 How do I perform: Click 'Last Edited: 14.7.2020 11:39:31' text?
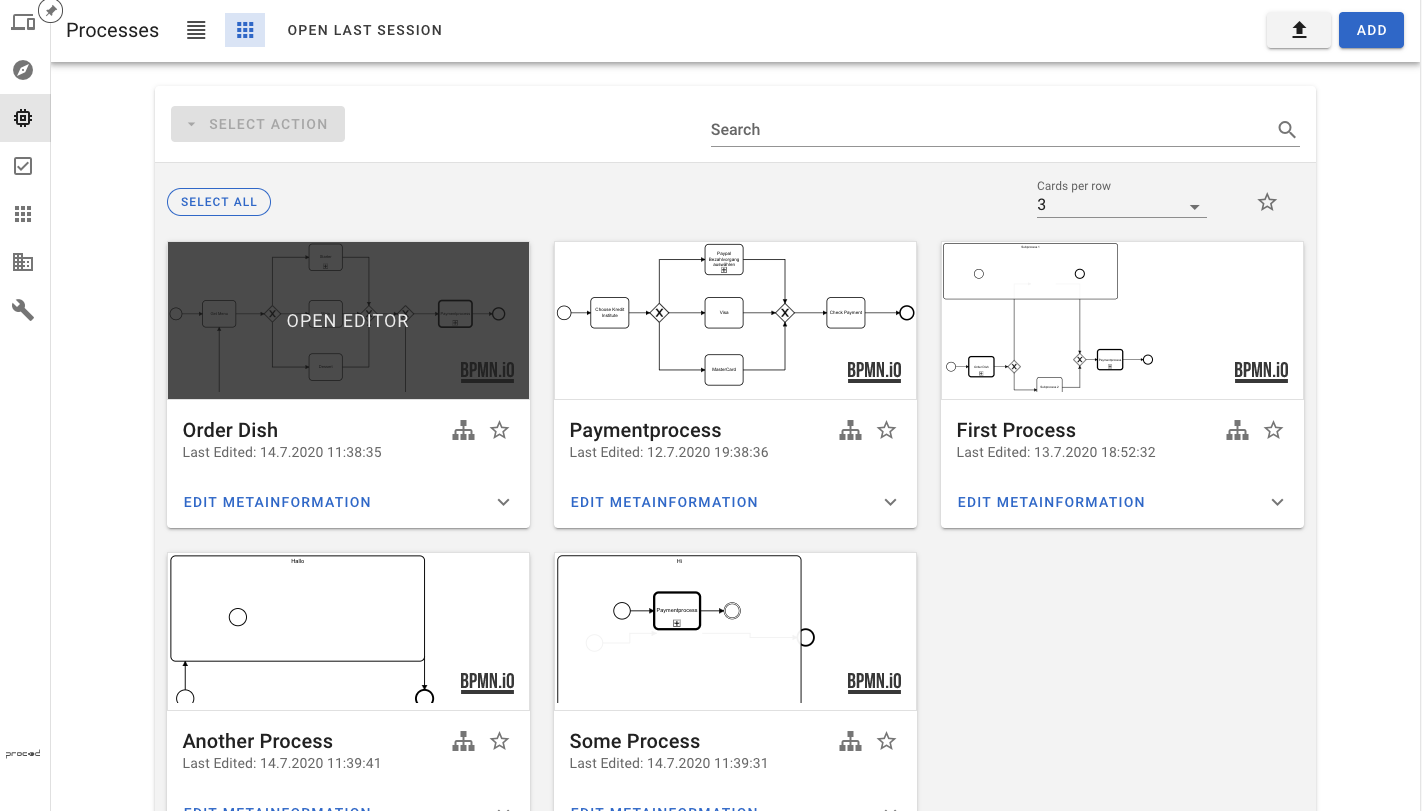pyautogui.click(x=669, y=763)
